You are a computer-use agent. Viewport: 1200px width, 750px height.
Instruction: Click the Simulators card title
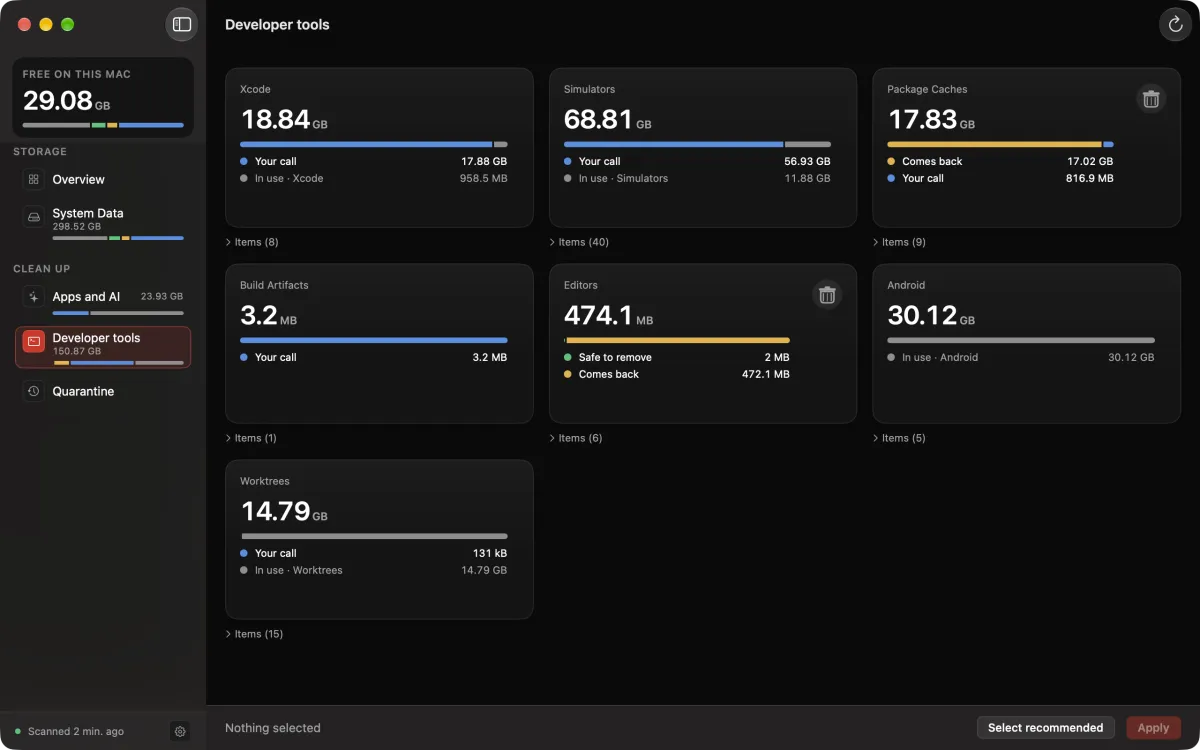[x=590, y=89]
